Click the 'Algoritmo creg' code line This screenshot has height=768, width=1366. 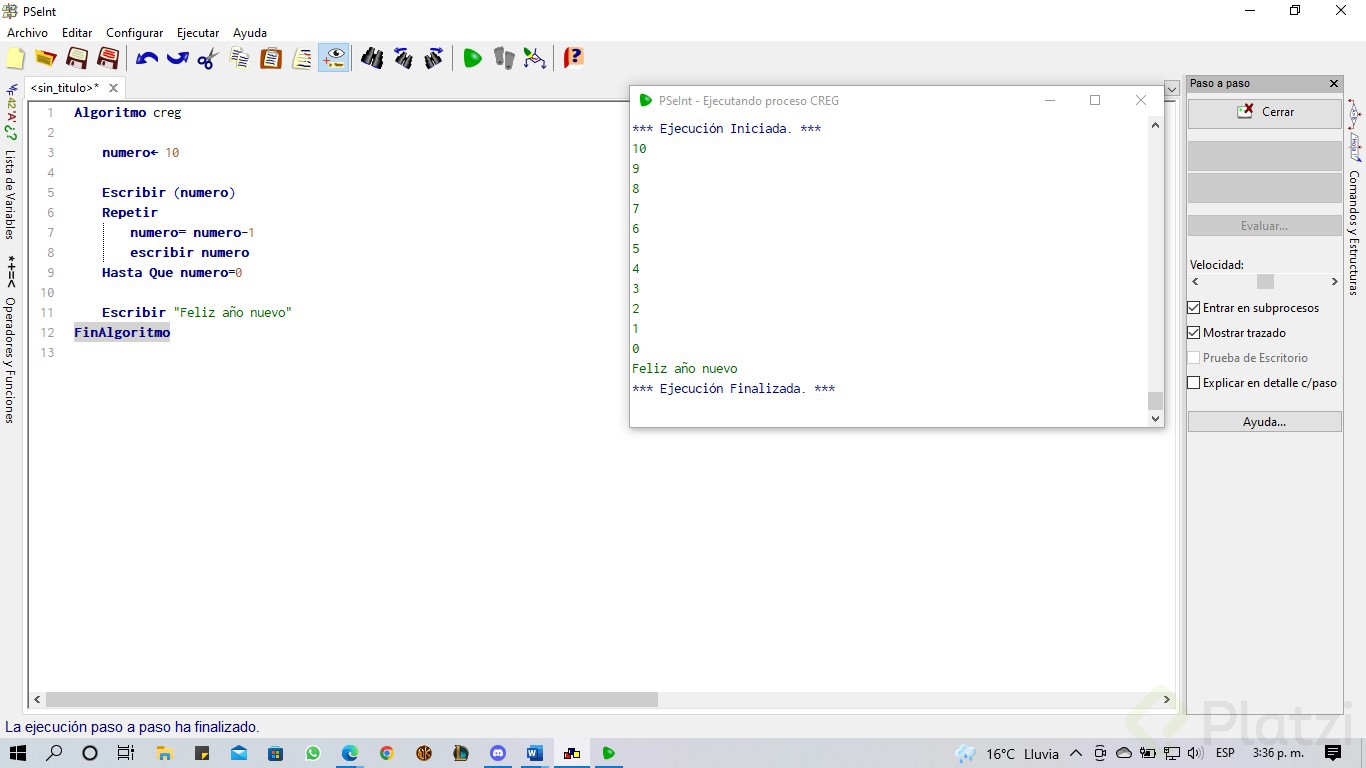click(128, 113)
